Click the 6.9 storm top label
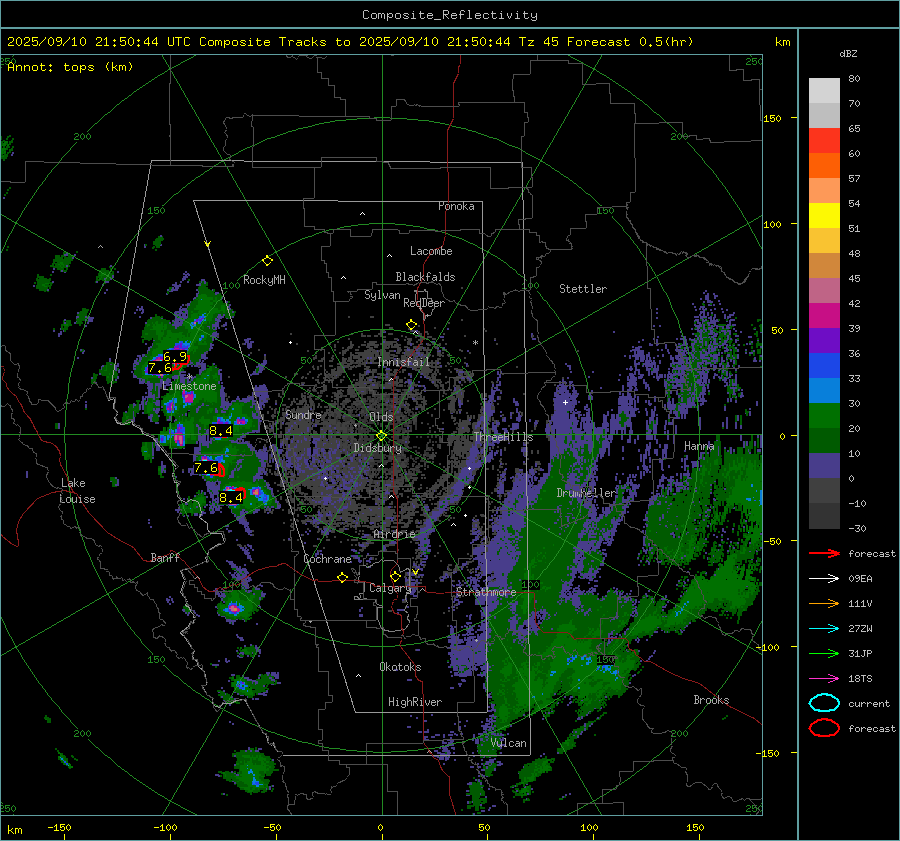The width and height of the screenshot is (900, 841). (175, 356)
